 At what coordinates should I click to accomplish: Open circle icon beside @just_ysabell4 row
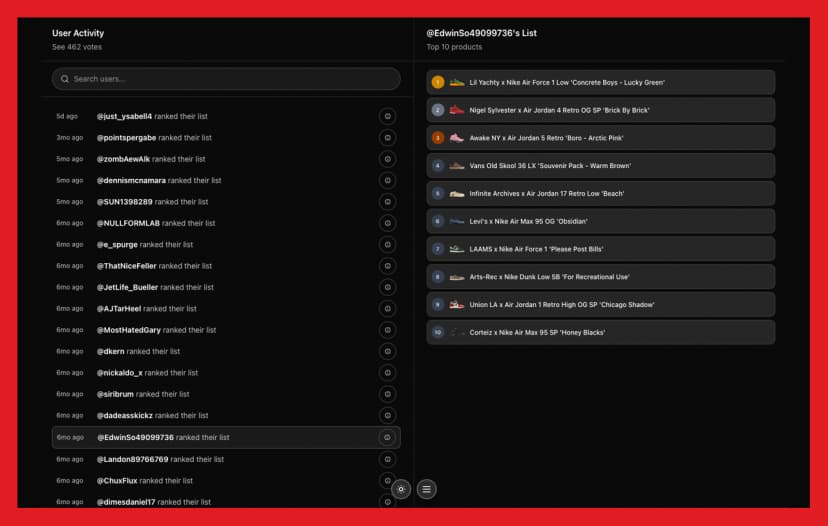(387, 116)
